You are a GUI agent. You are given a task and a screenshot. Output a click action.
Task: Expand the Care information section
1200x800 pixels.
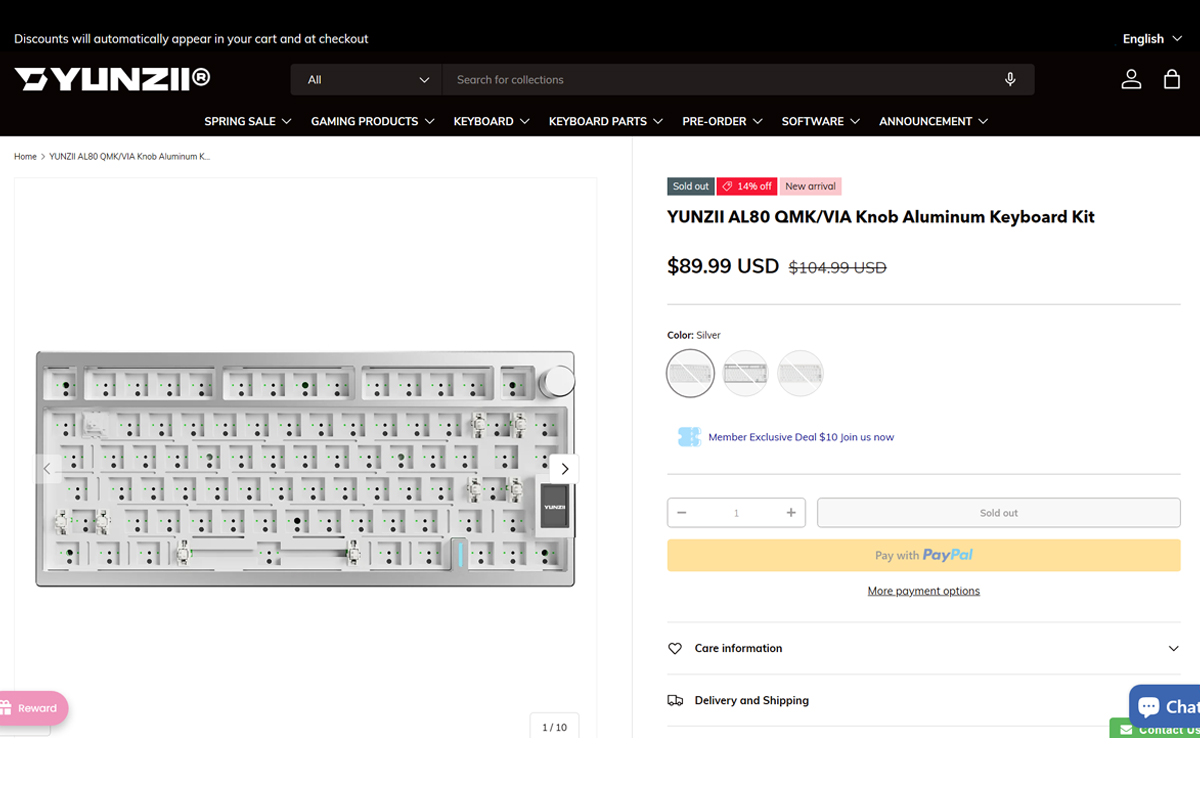(x=924, y=648)
